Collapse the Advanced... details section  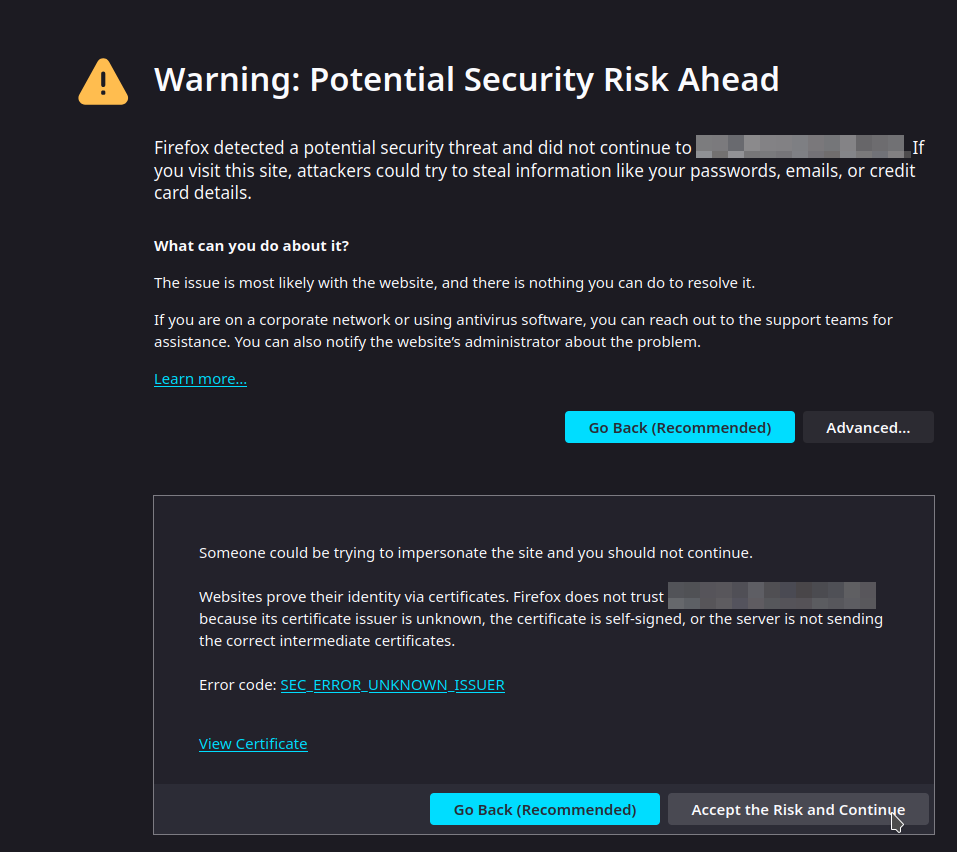(867, 427)
